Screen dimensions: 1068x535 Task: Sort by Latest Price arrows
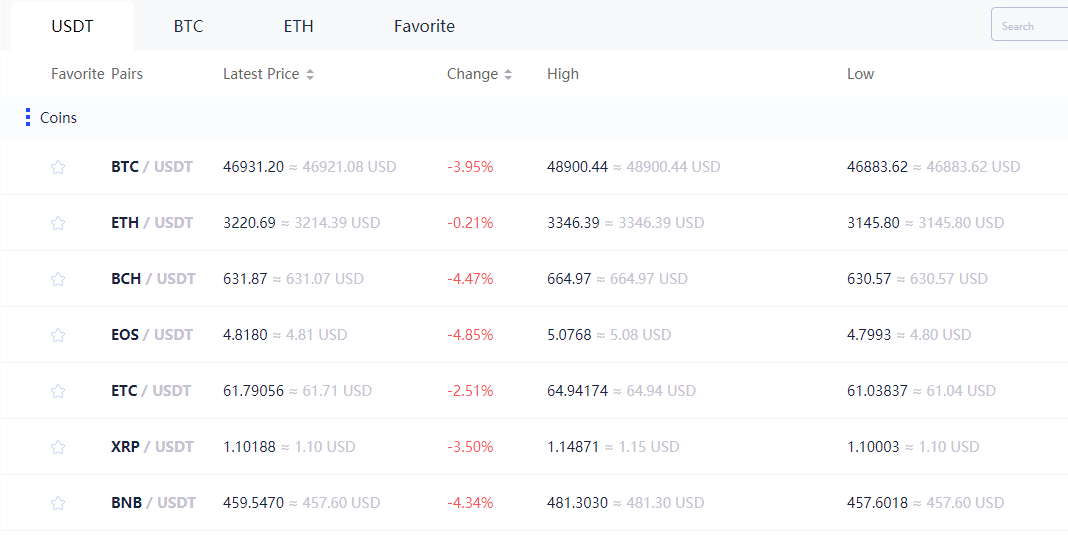coord(310,74)
